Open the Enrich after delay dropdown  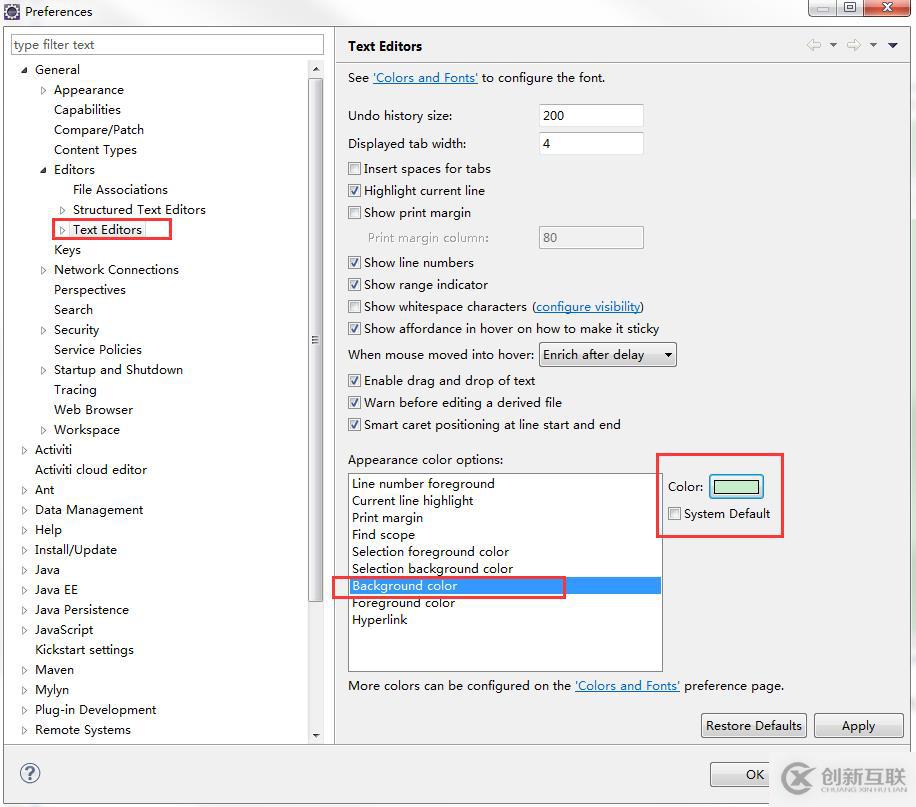[608, 355]
